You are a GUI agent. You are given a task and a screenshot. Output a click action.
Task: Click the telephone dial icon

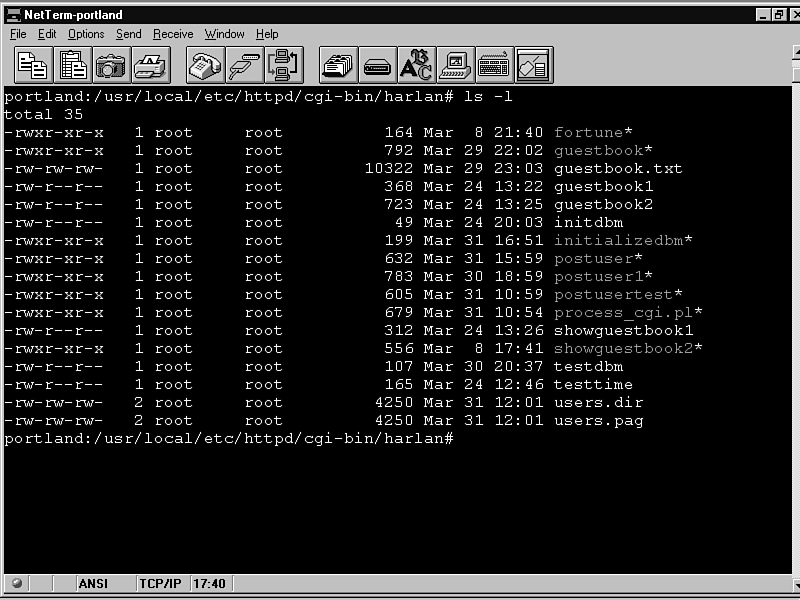coord(205,66)
